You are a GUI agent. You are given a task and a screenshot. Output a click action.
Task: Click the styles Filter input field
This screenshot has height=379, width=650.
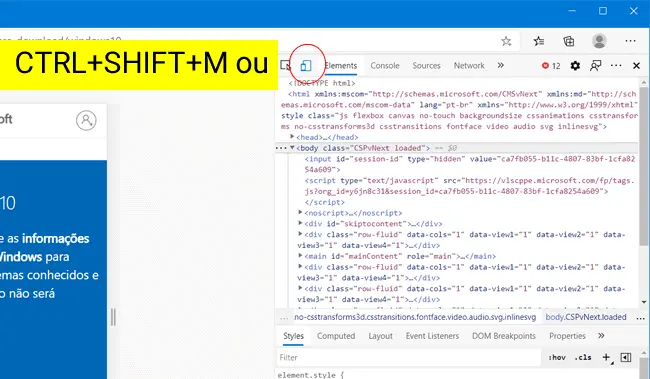click(409, 357)
